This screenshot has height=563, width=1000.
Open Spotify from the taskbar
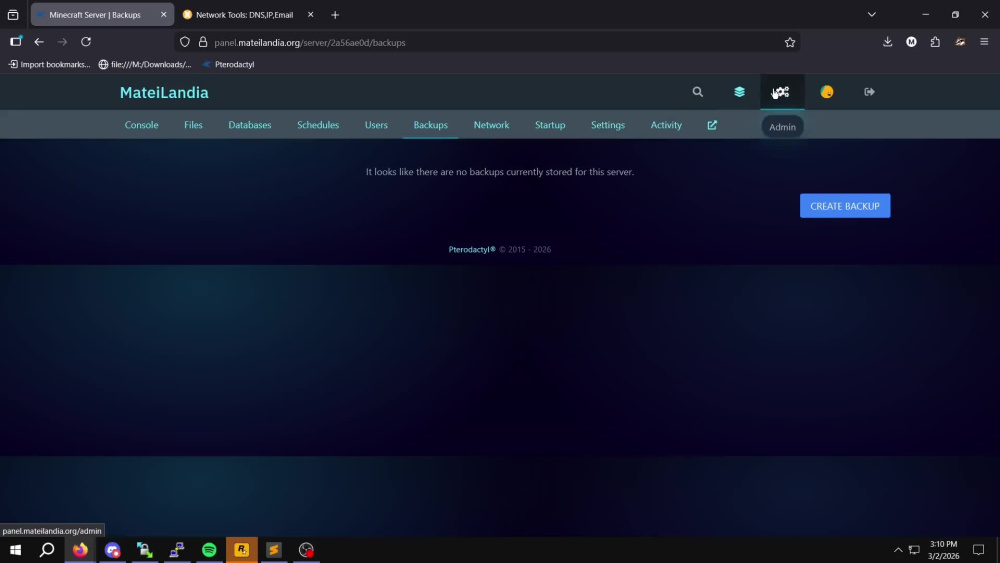tap(209, 550)
